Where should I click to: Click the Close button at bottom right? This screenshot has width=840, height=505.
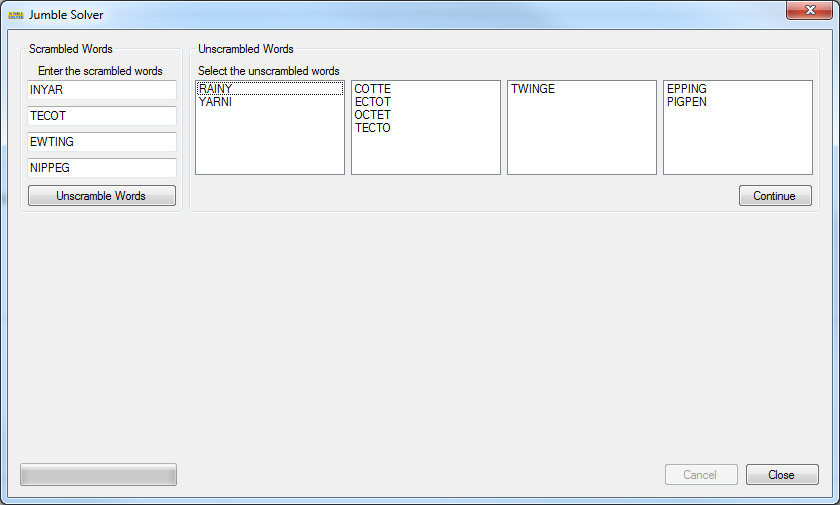782,475
